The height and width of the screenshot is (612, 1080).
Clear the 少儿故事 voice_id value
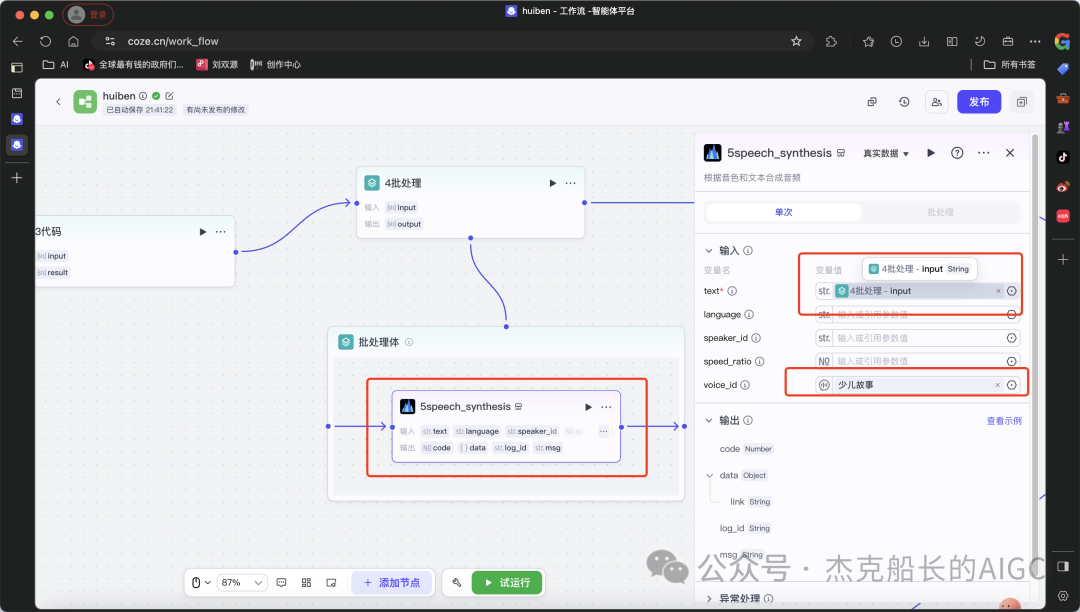997,385
